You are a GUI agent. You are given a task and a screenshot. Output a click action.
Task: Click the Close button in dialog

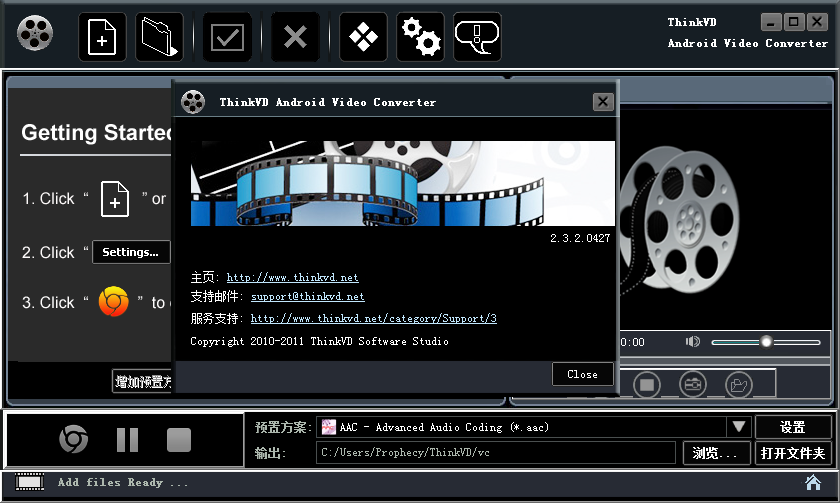point(582,374)
